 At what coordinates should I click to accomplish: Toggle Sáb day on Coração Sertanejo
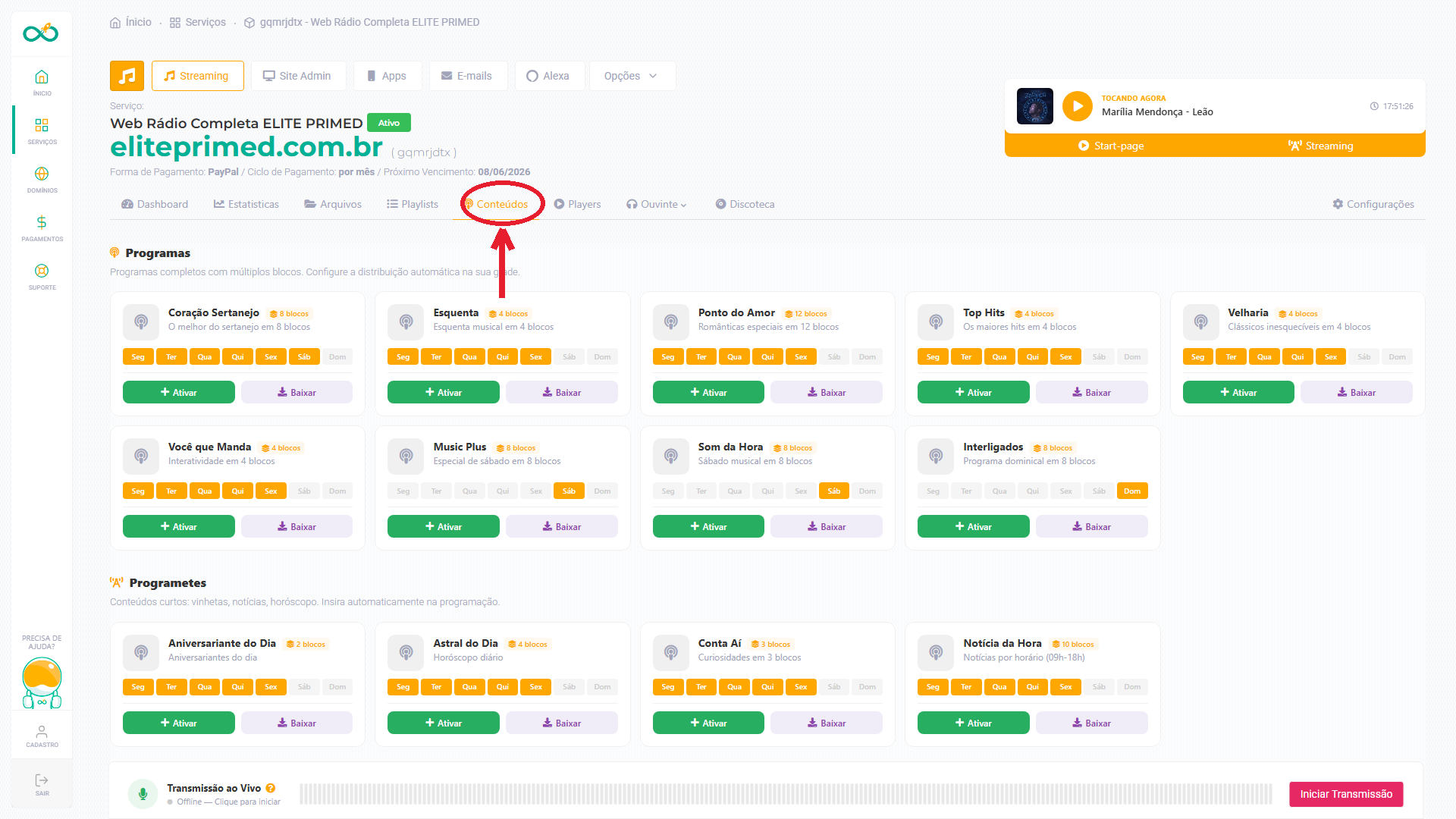[x=304, y=357]
